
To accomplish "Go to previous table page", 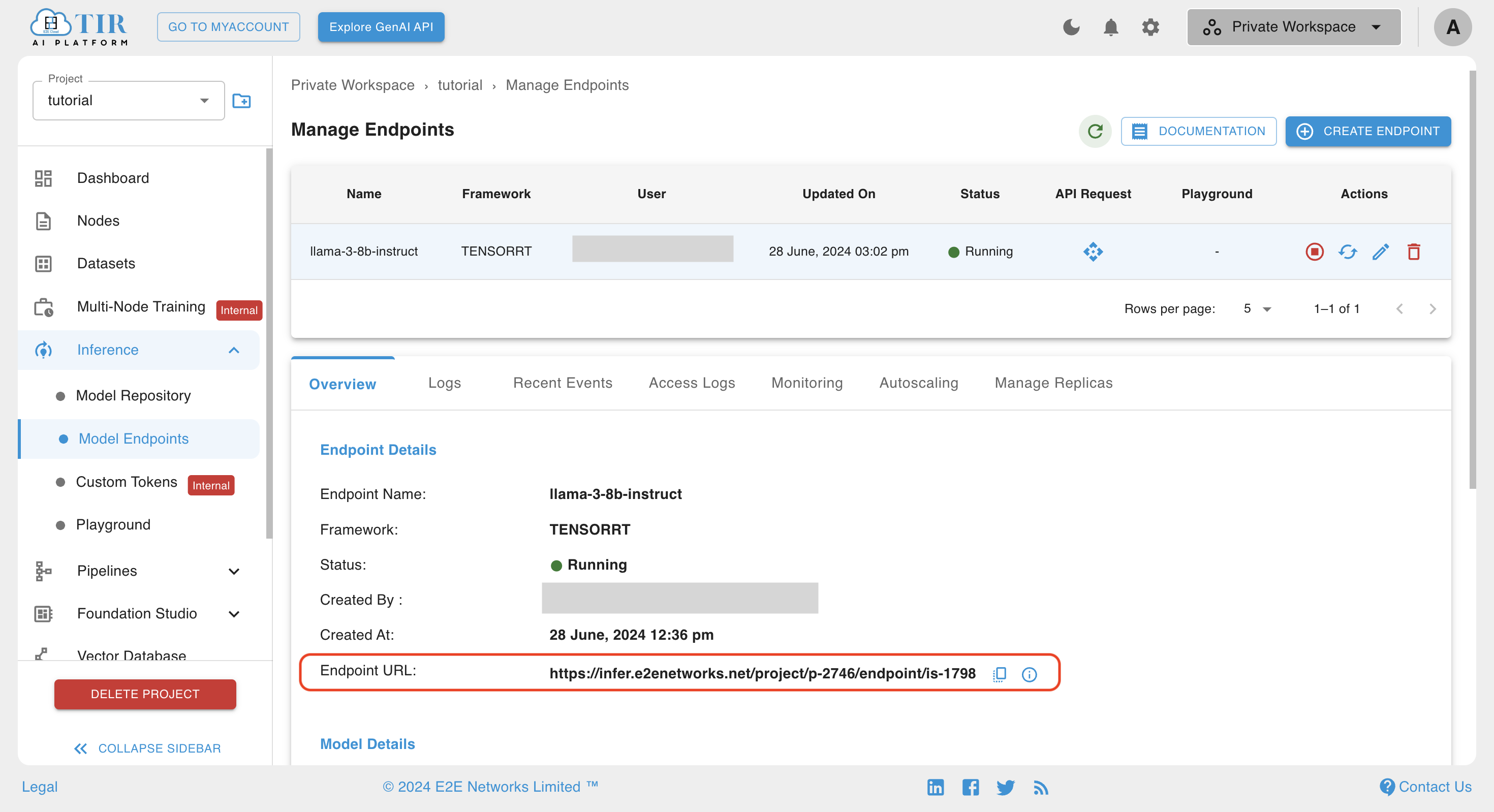I will click(x=1399, y=309).
